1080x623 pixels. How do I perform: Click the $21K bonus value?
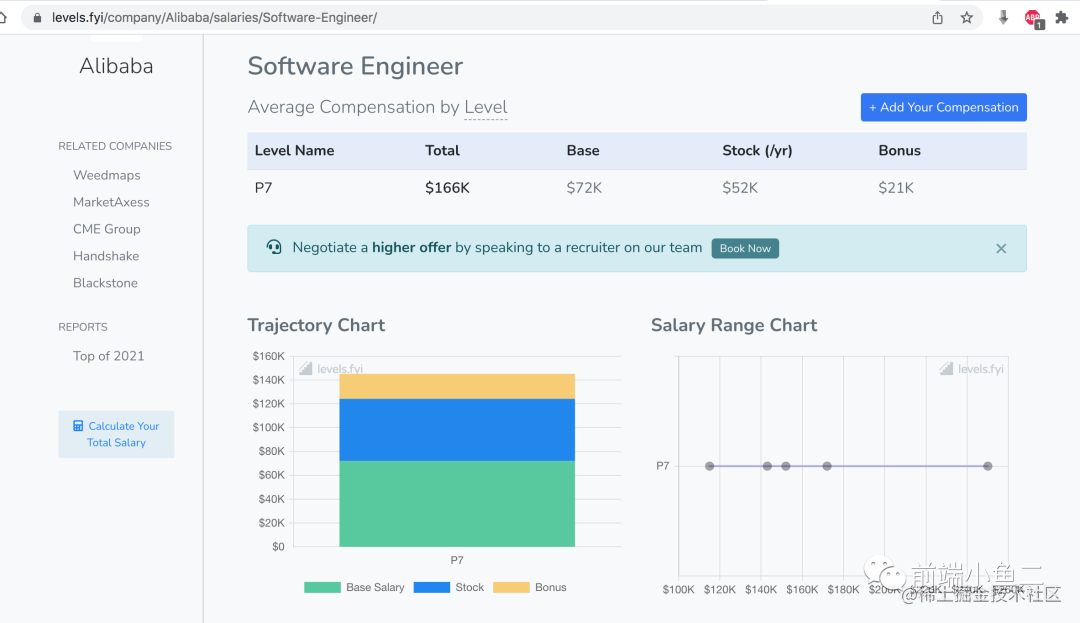pyautogui.click(x=896, y=188)
